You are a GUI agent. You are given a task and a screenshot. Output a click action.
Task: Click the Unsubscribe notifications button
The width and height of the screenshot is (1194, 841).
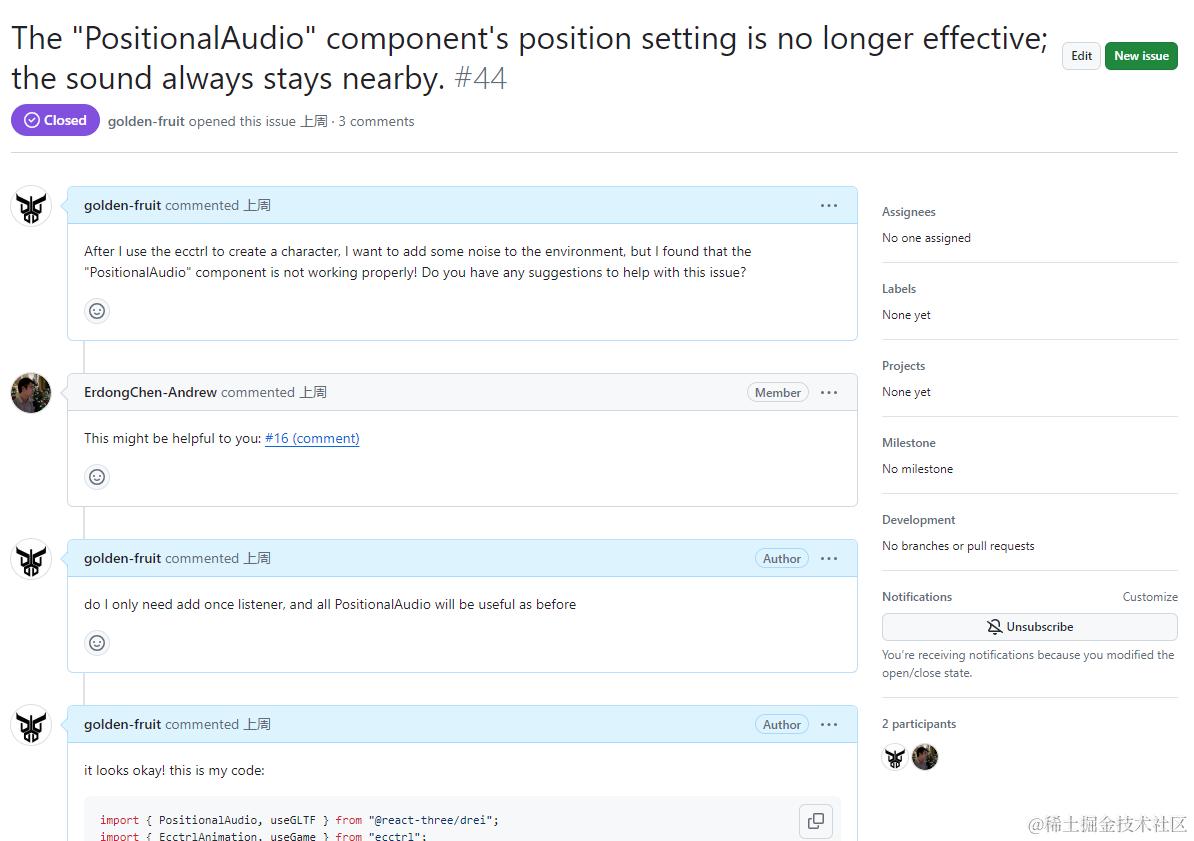pos(1029,627)
